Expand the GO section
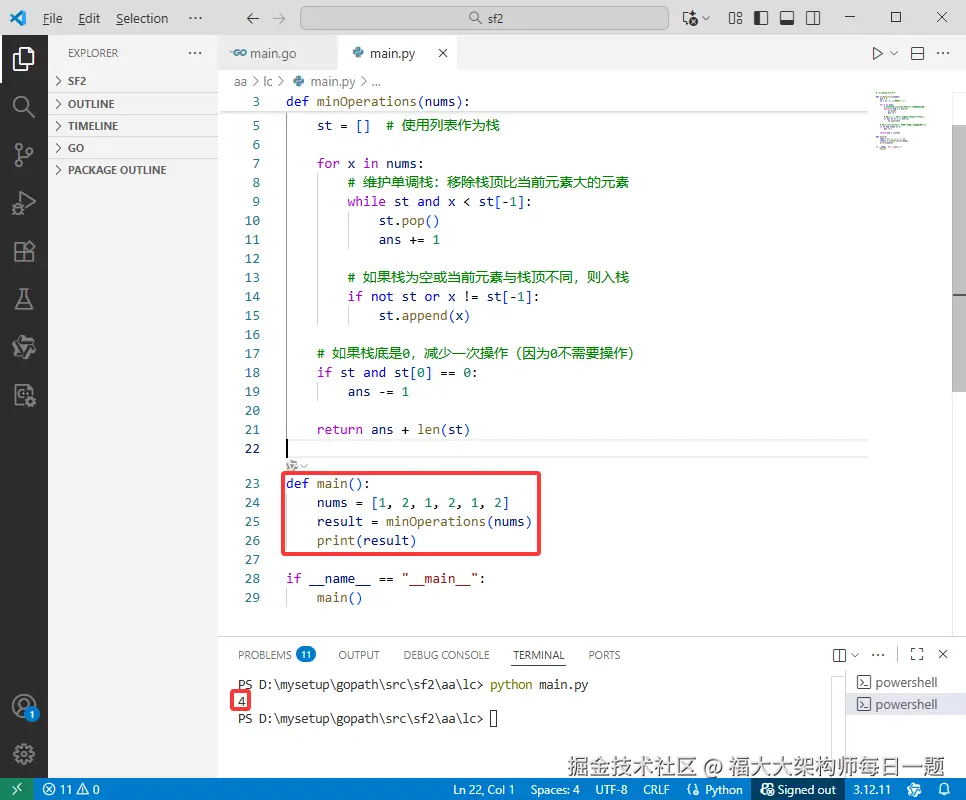 133,148
